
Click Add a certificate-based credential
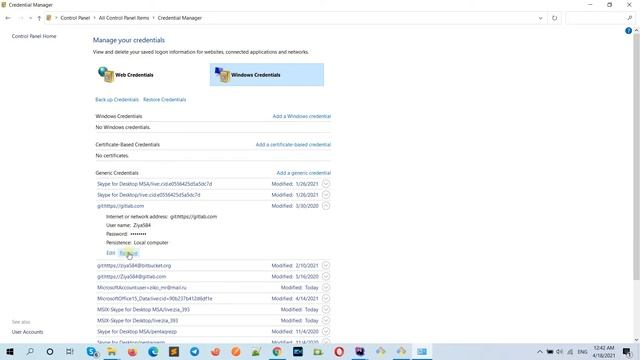[x=293, y=144]
